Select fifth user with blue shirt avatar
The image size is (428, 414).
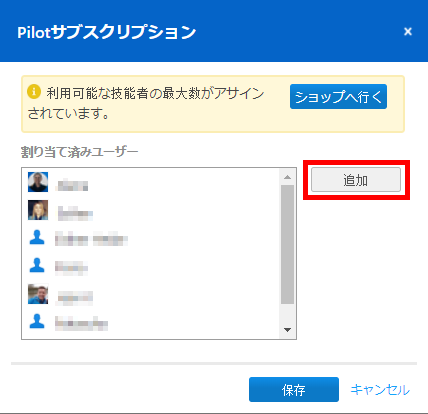click(38, 294)
